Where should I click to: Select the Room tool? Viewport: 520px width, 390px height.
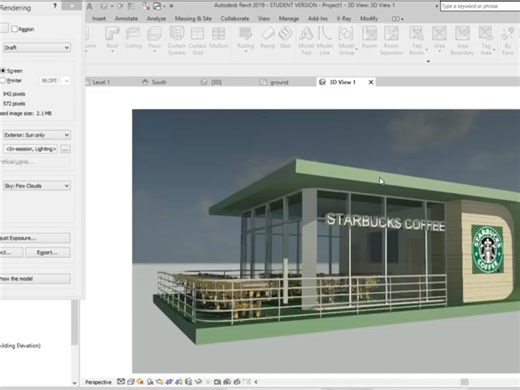[369, 37]
